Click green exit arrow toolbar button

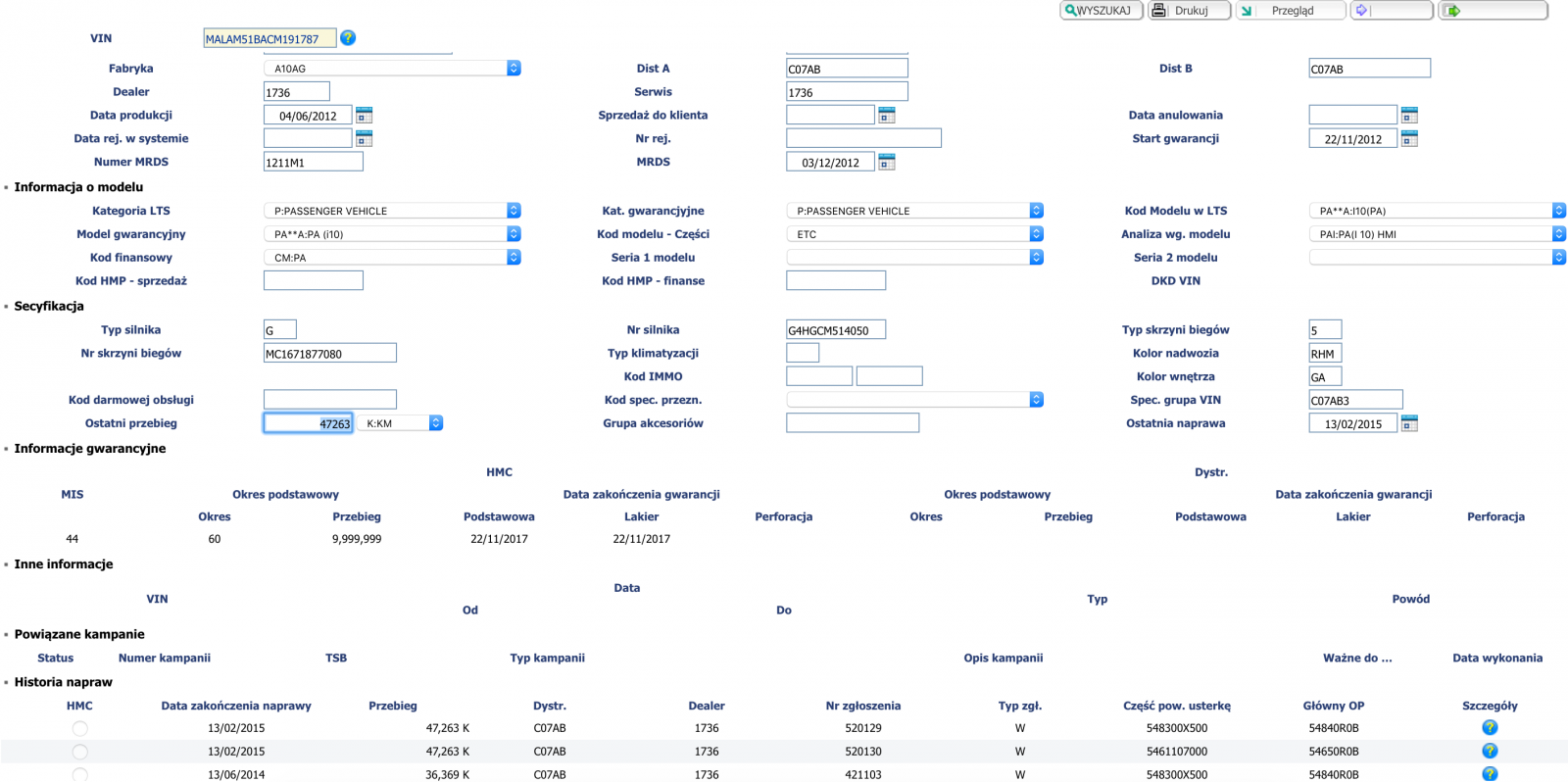1492,11
